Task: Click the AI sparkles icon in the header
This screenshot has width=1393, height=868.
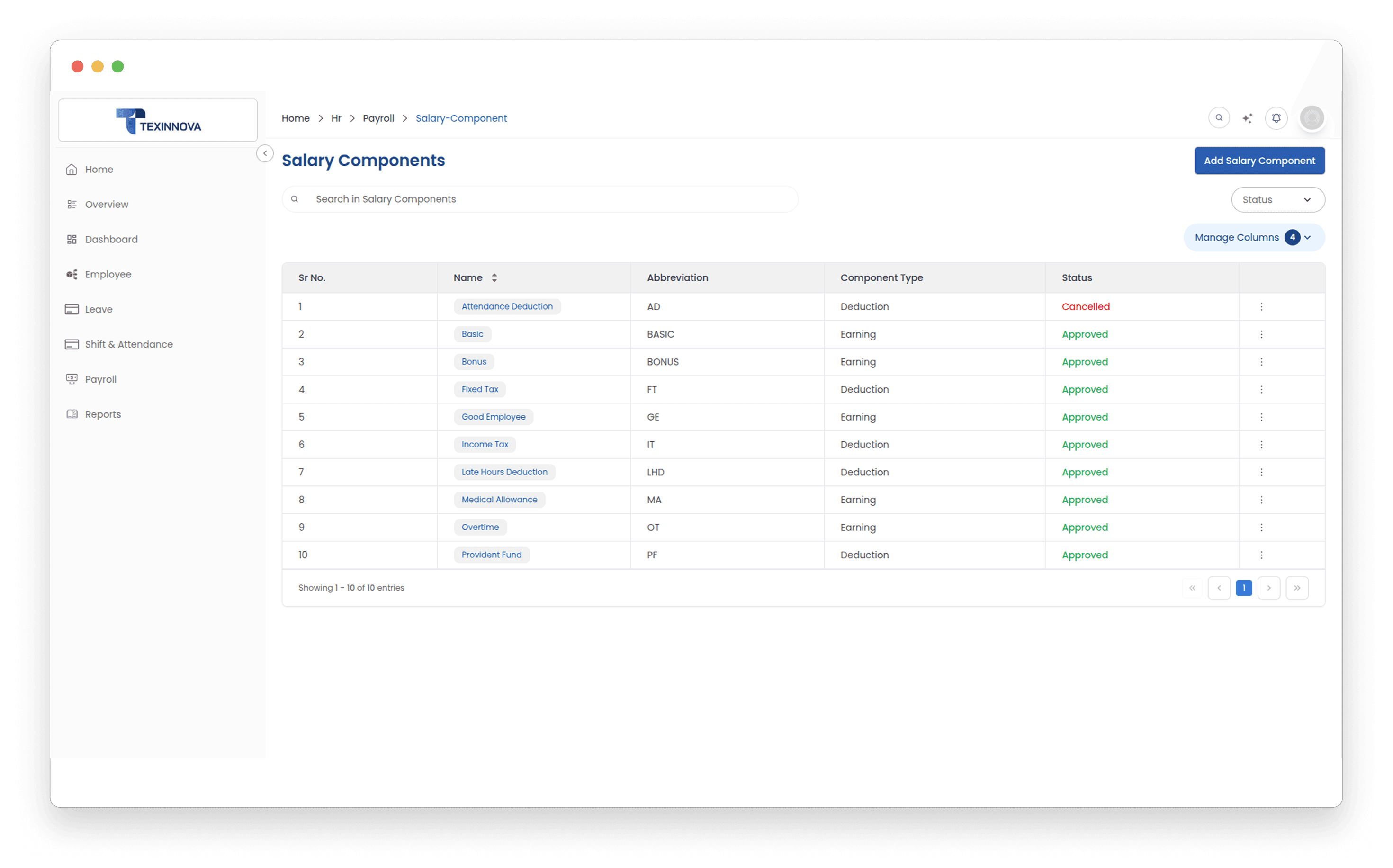Action: point(1248,118)
